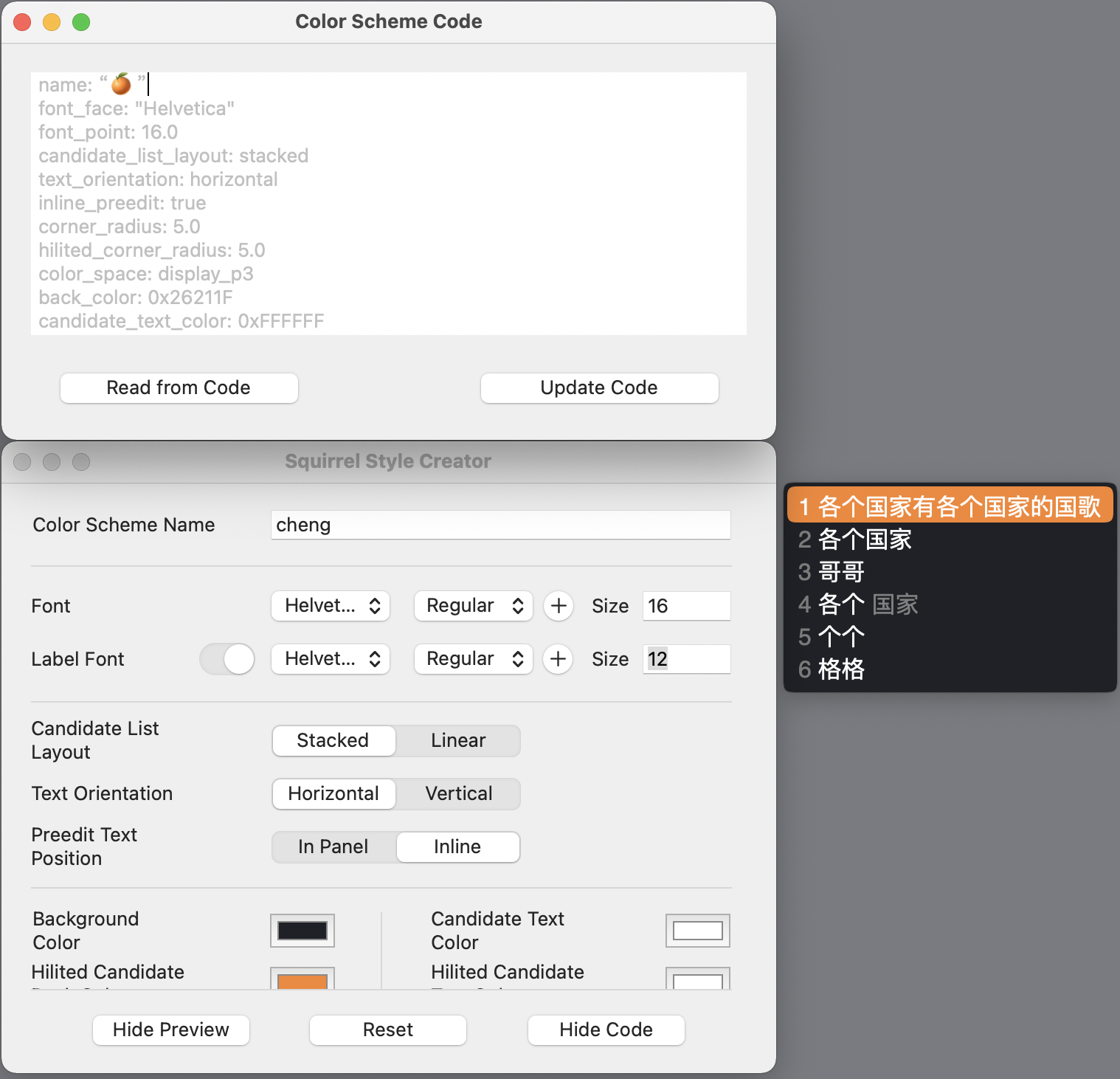Click inside the color scheme code text area
Viewport: 1120px width, 1079px height.
(389, 204)
